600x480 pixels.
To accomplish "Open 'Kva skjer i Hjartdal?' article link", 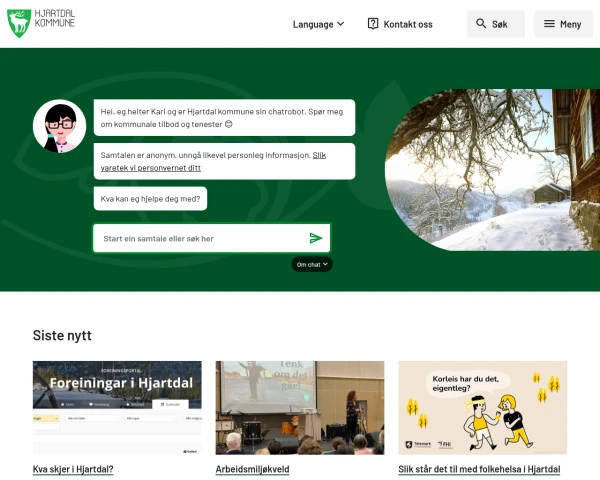I will tap(73, 469).
